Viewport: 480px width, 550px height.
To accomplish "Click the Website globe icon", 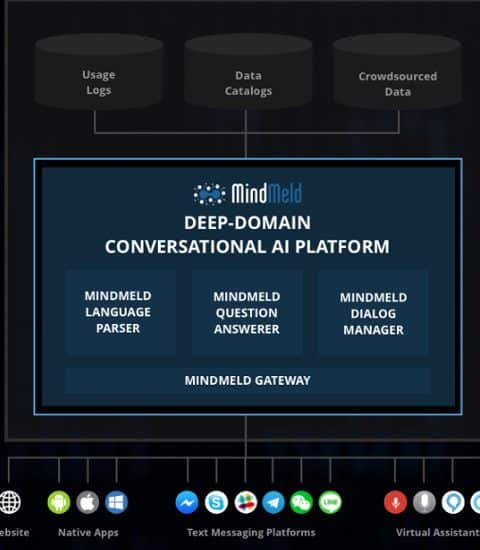I will pyautogui.click(x=10, y=502).
